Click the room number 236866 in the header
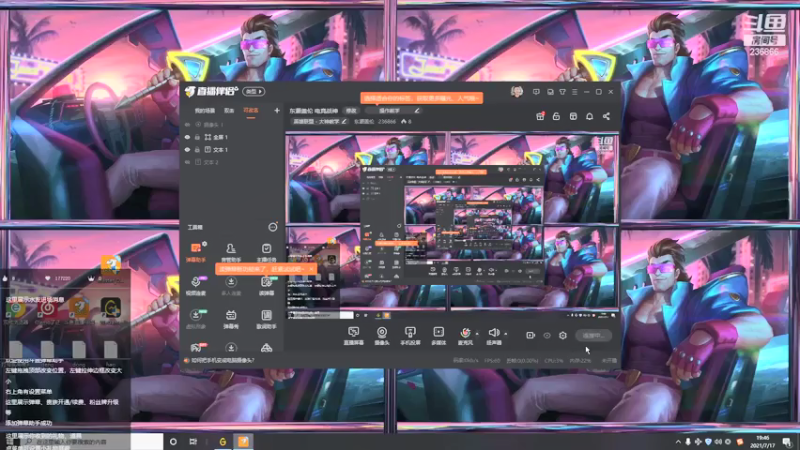Image resolution: width=800 pixels, height=450 pixels. click(387, 121)
